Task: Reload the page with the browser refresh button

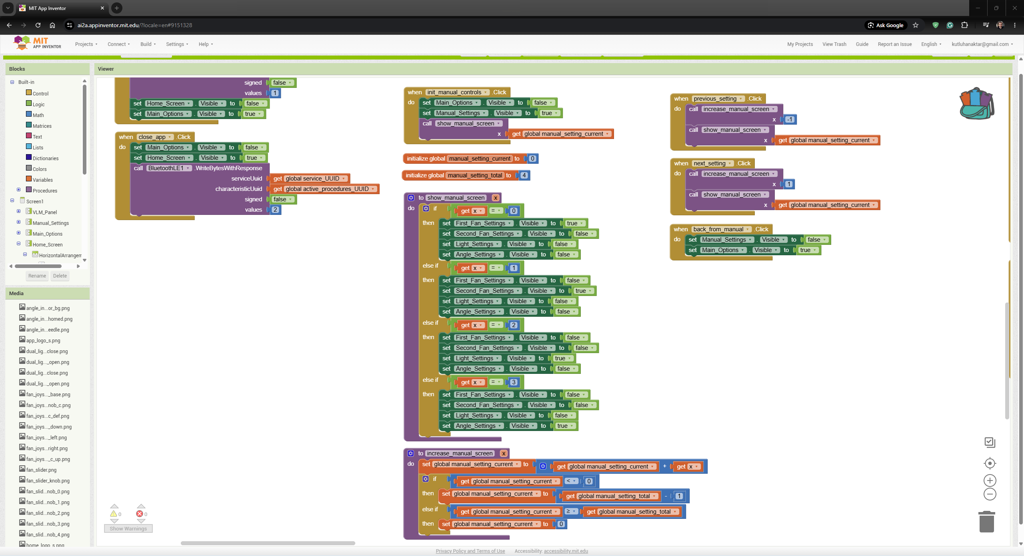Action: [x=38, y=25]
